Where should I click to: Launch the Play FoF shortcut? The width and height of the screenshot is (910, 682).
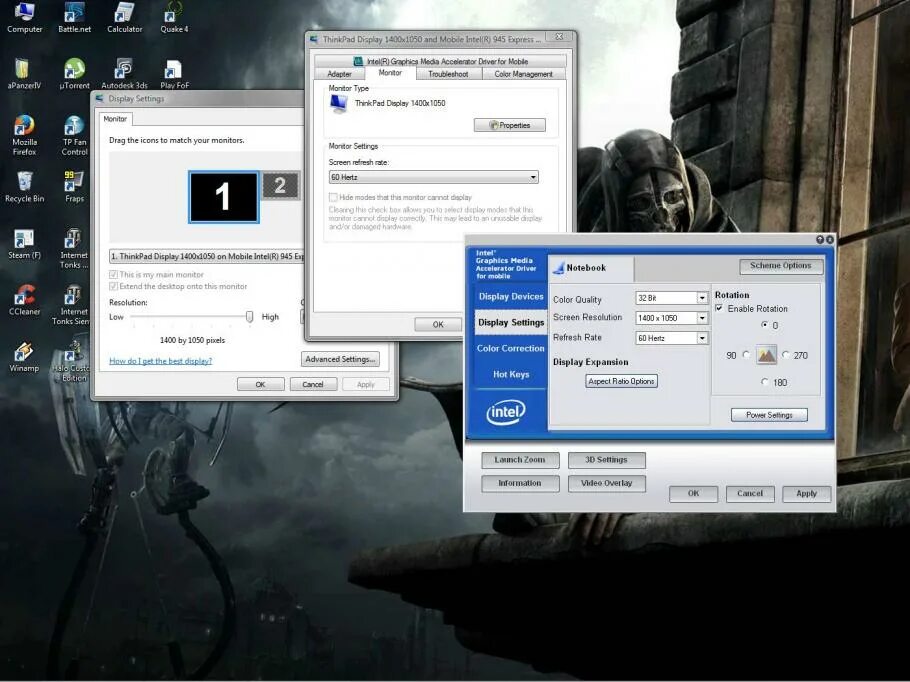174,74
